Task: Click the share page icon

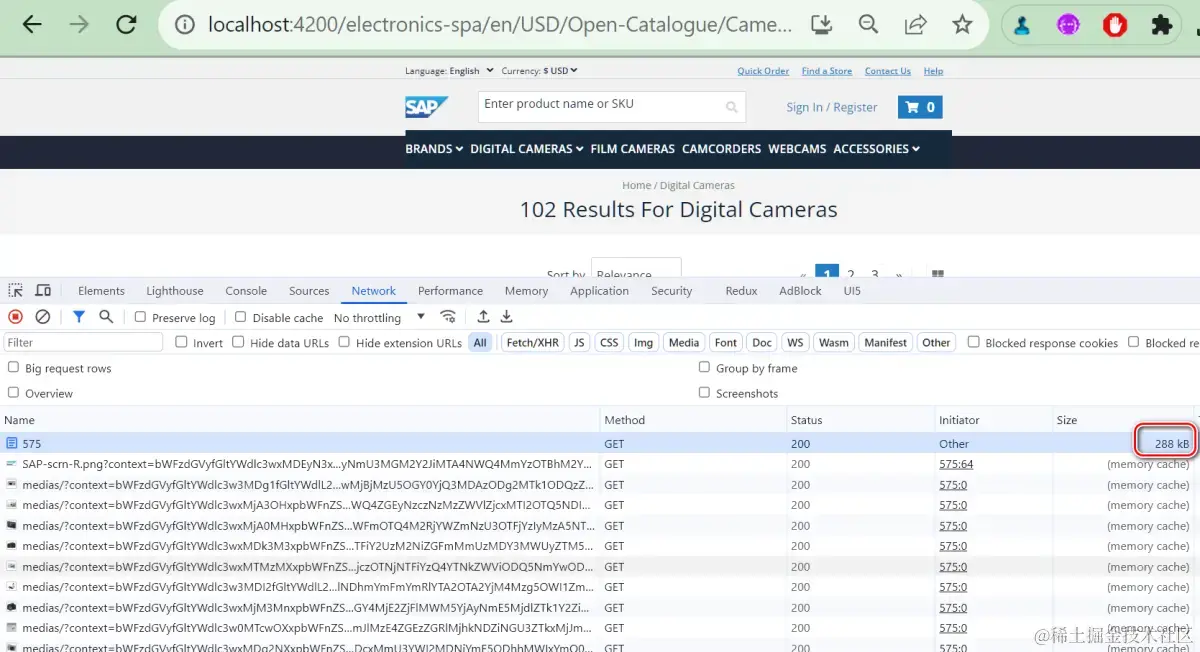Action: coord(915,25)
